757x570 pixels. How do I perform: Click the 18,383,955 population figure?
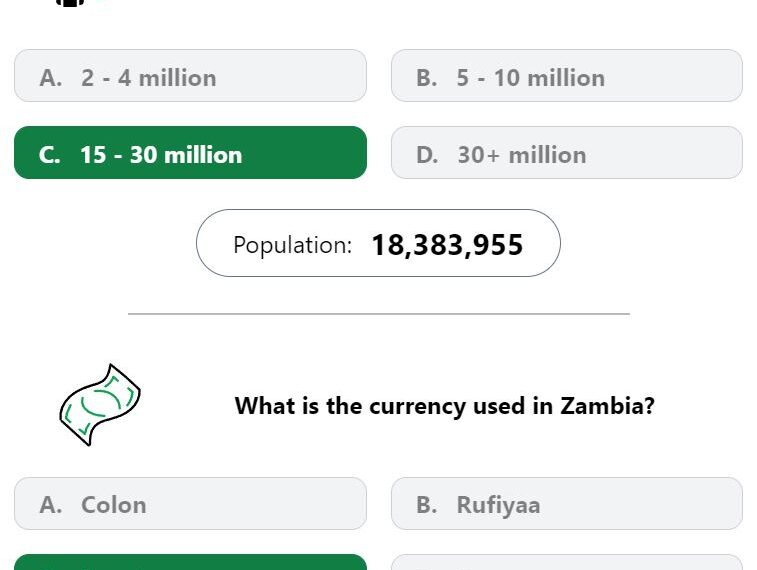tap(447, 245)
